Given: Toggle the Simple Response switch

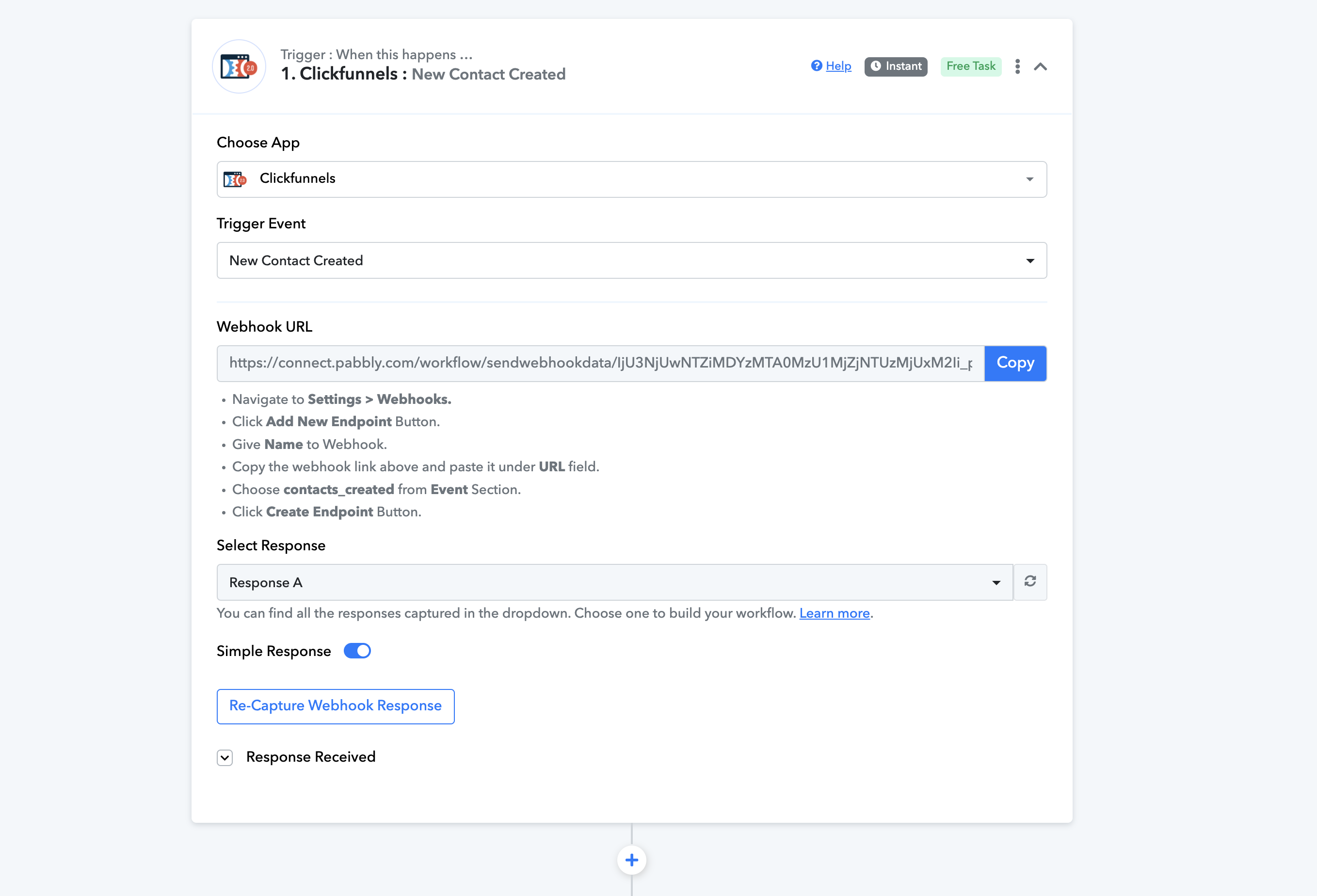Looking at the screenshot, I should coord(357,651).
